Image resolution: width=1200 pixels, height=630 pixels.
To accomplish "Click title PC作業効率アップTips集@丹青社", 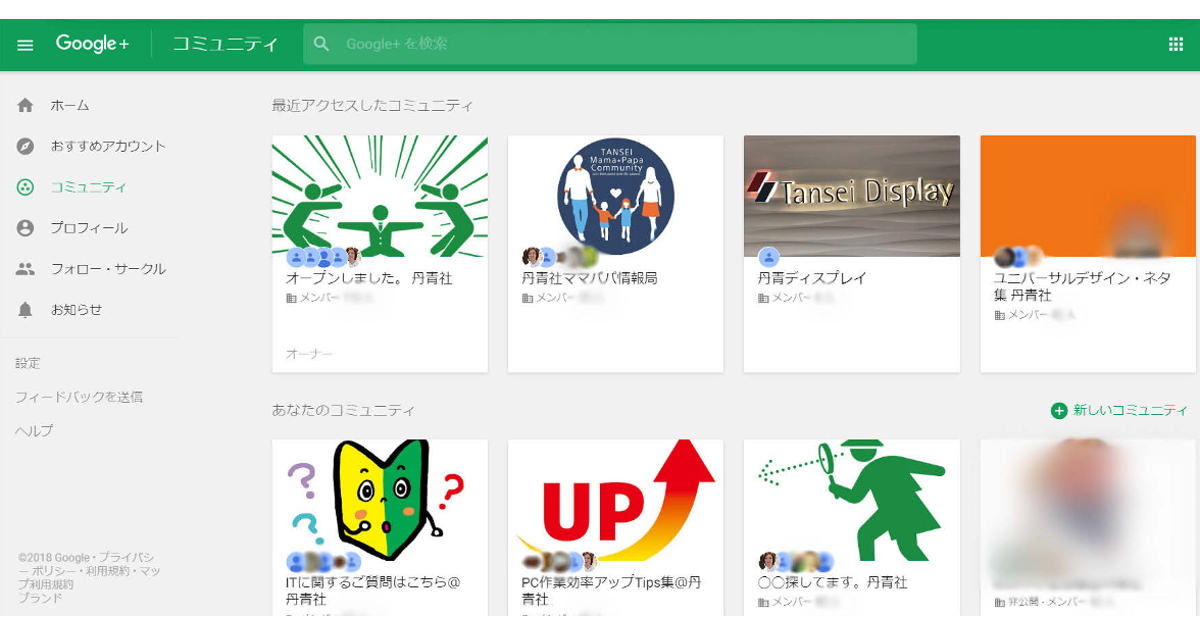I will pyautogui.click(x=611, y=591).
